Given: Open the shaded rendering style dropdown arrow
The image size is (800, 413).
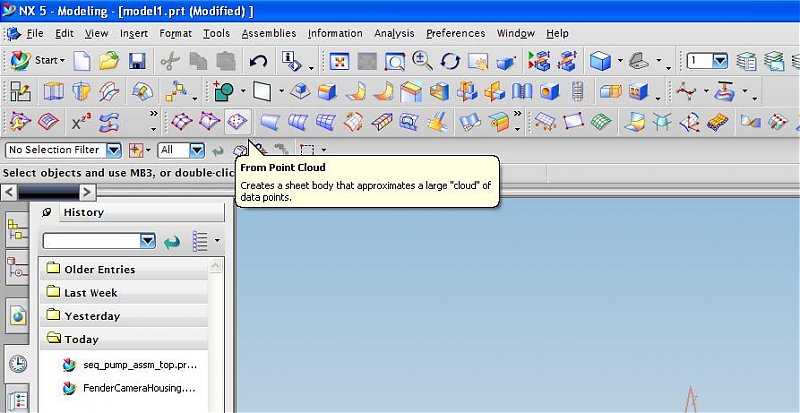Looking at the screenshot, I should pos(620,61).
